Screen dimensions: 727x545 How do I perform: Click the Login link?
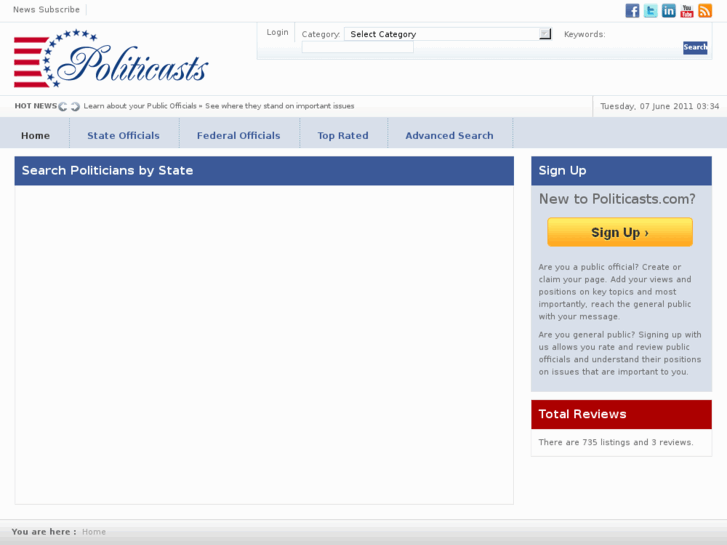(277, 32)
